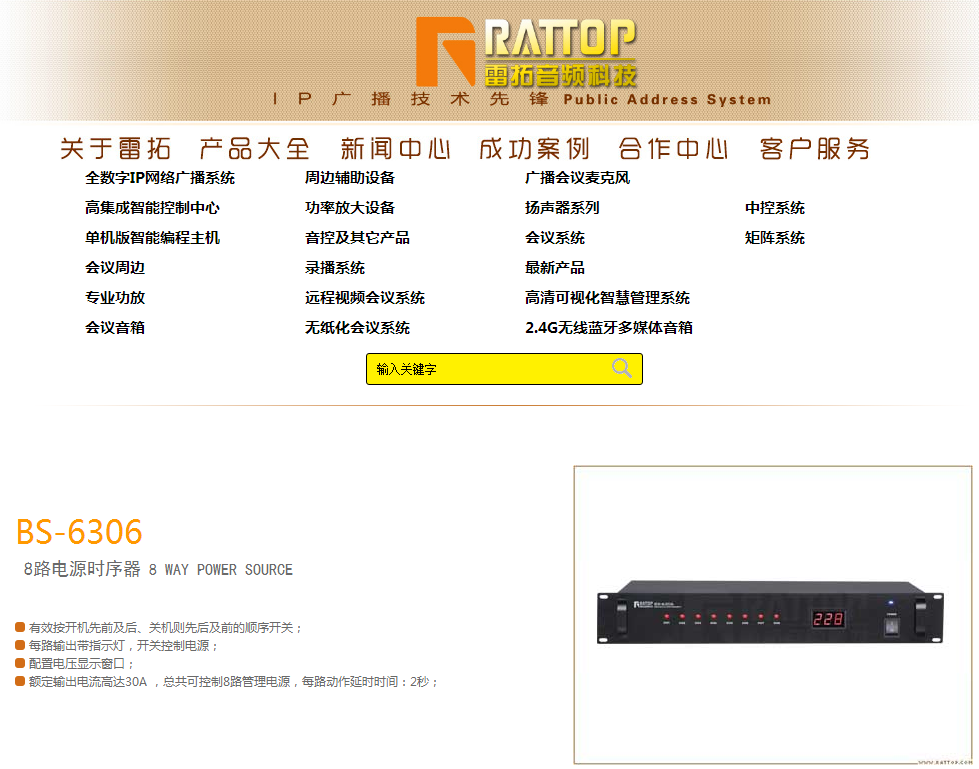
Task: Open 高清可视化智慧管理系统 link
Action: point(608,298)
